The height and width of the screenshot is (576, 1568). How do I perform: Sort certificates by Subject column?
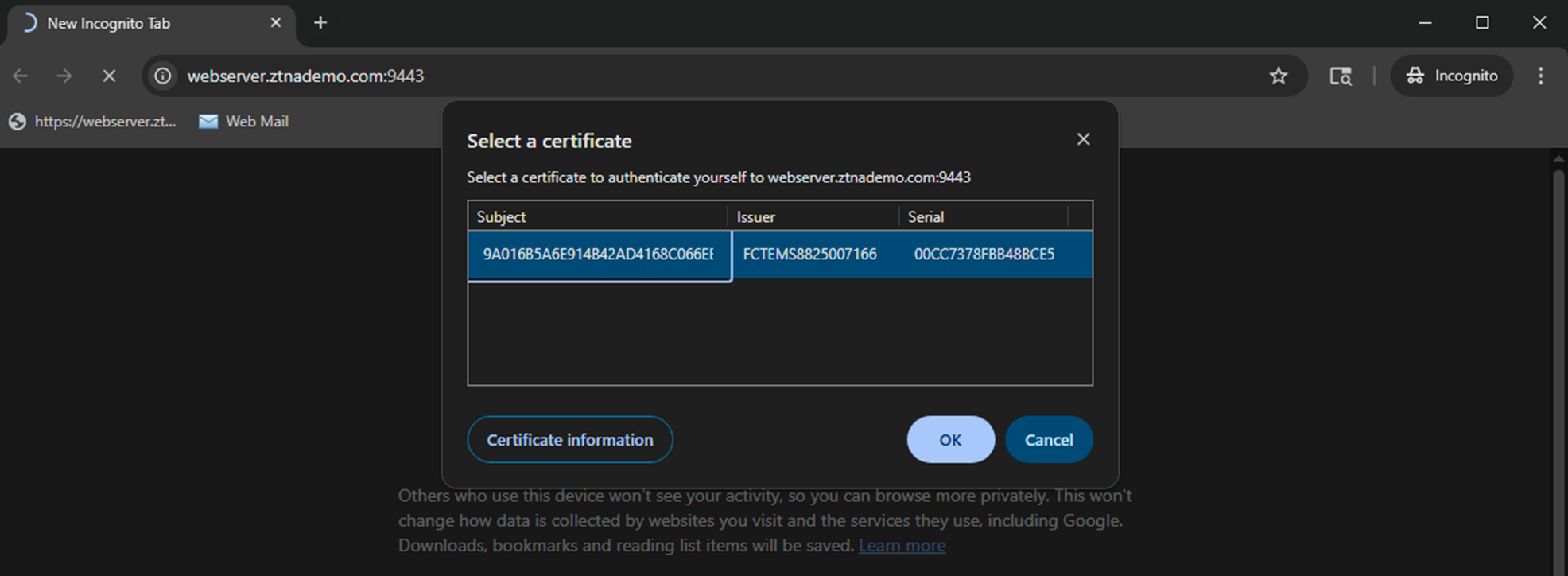pos(596,216)
